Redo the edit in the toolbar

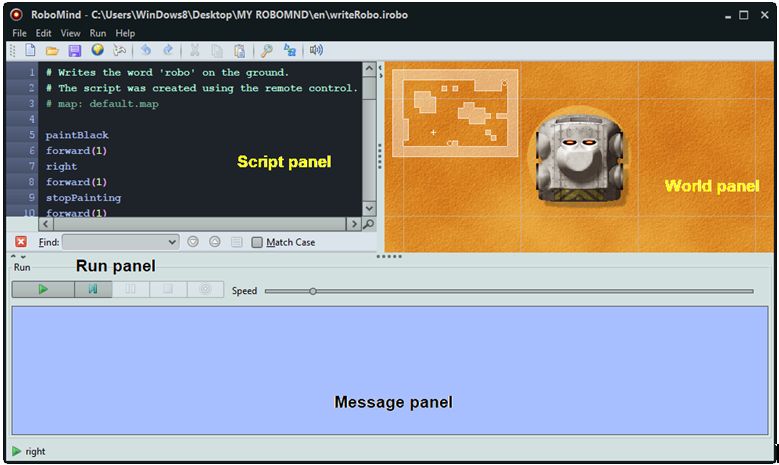tap(168, 50)
